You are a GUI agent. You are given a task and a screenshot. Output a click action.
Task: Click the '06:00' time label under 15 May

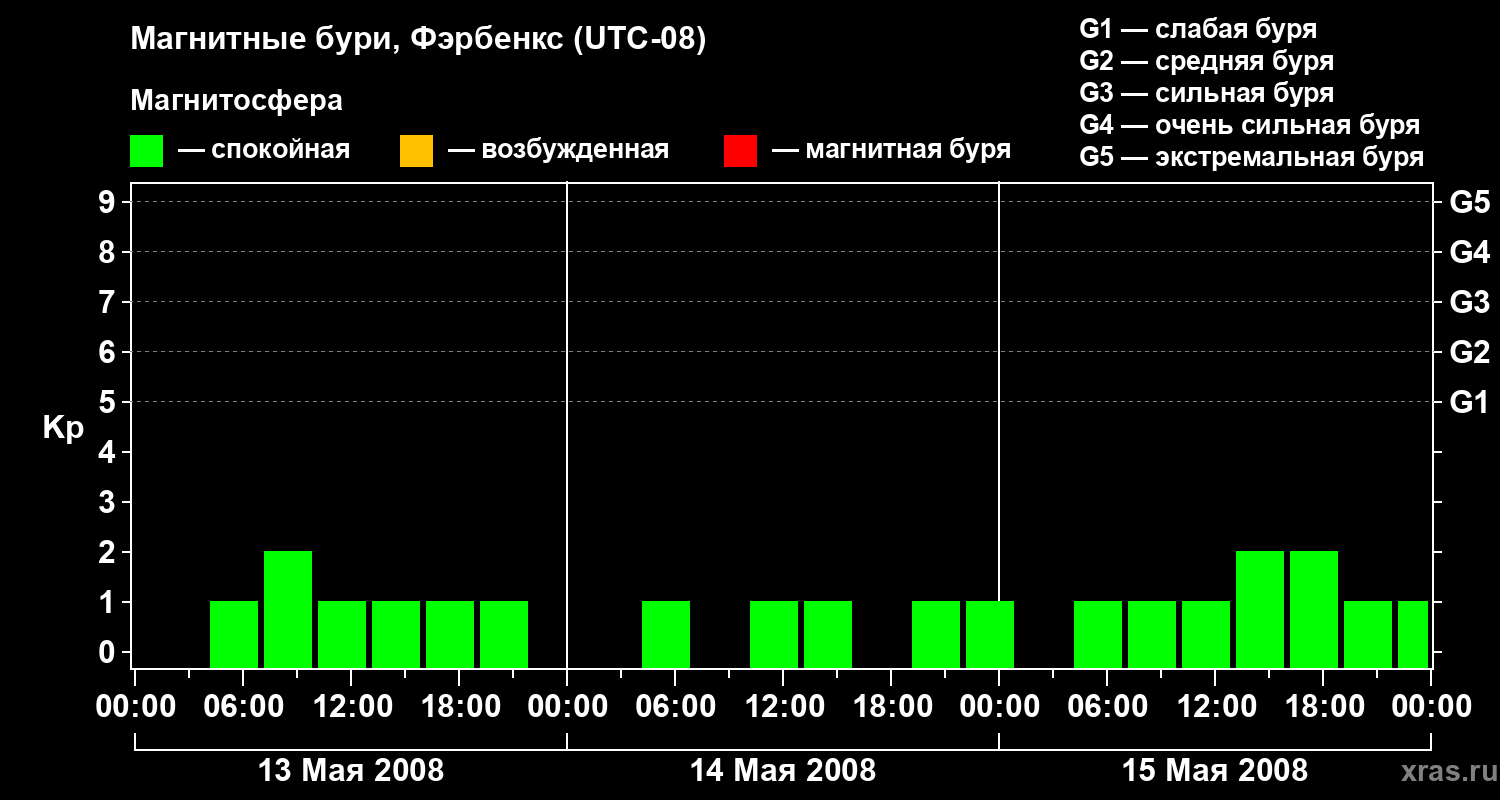coord(1107,707)
